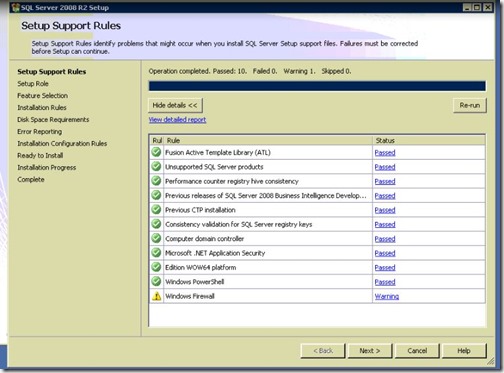Open the Warning status for Windows Firewall
This screenshot has height=373, width=504.
(387, 296)
